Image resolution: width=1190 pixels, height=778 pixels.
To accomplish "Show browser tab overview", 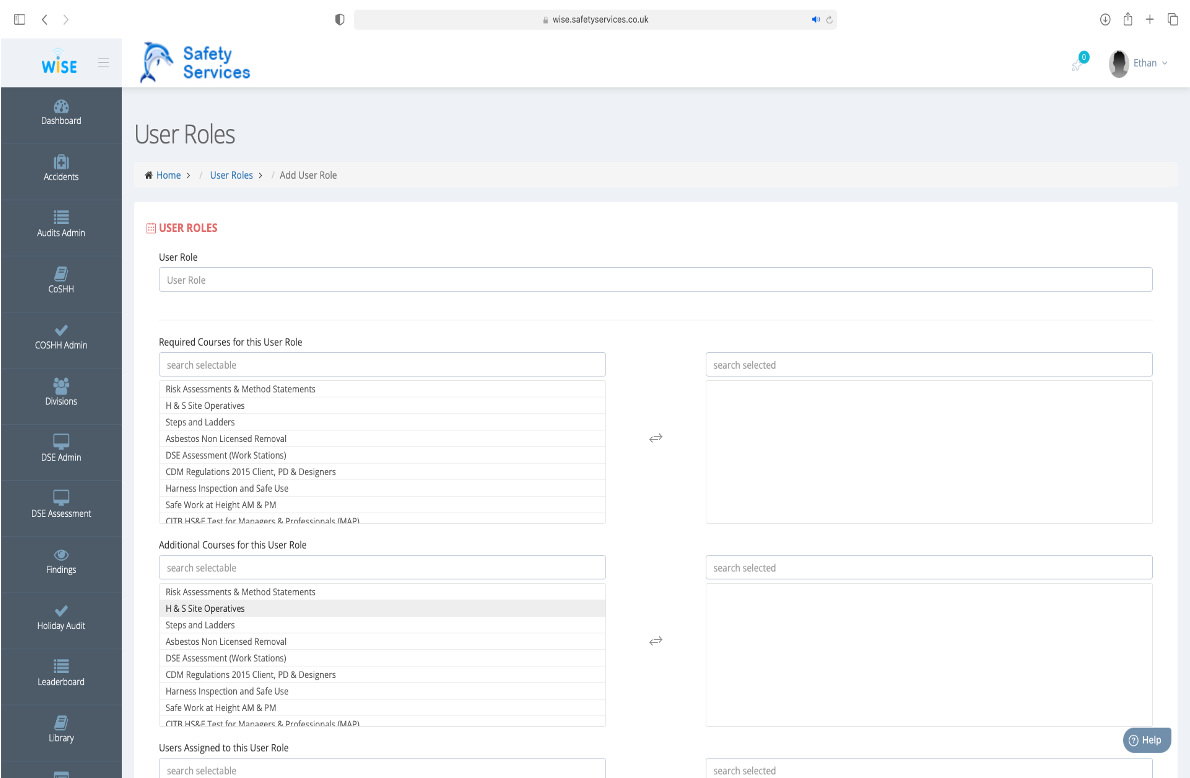I will [1173, 20].
